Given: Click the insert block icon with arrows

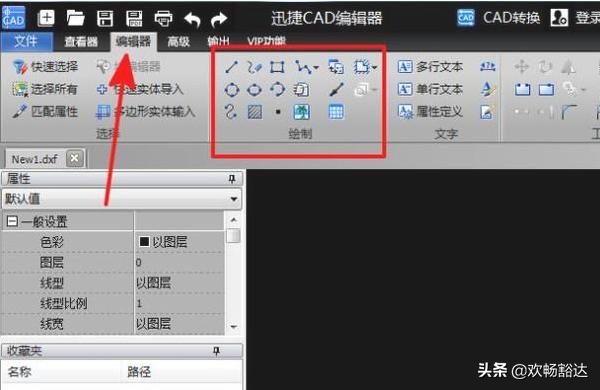Looking at the screenshot, I should pyautogui.click(x=336, y=67).
